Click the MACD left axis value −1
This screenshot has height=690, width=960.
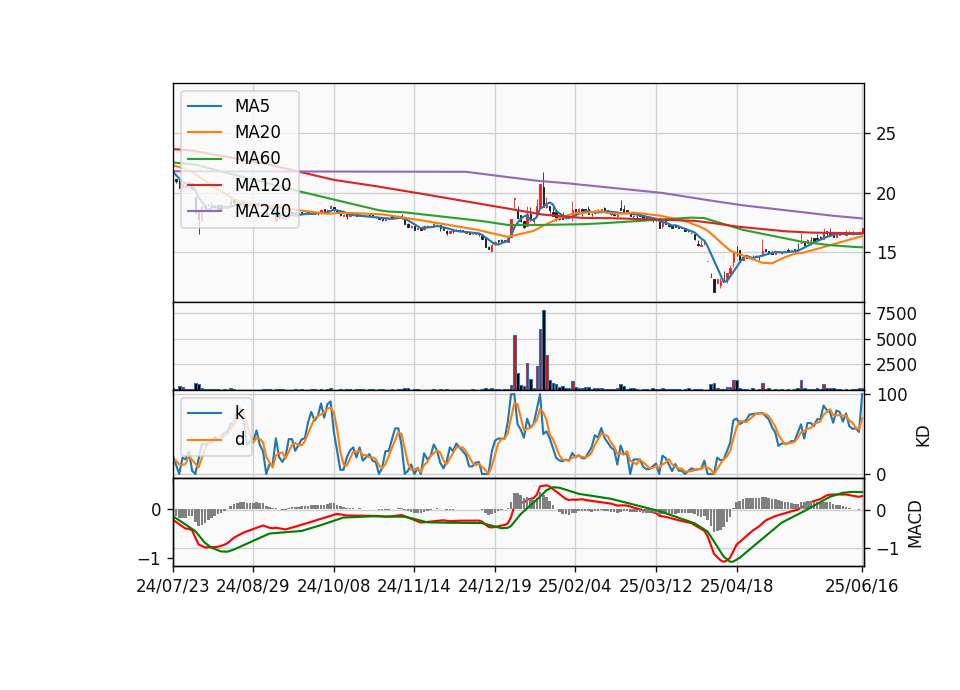pos(149,558)
